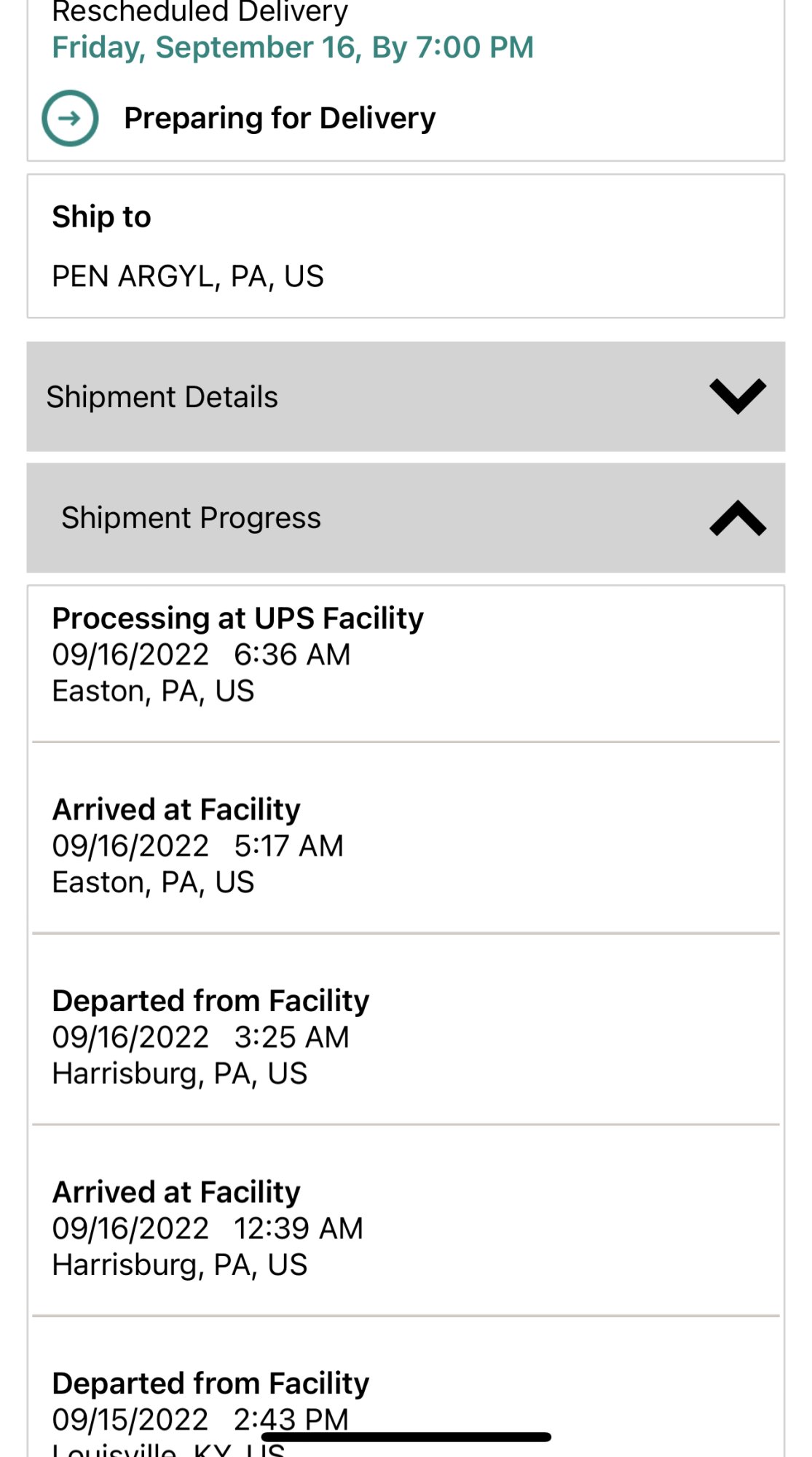The height and width of the screenshot is (1457, 812).
Task: Select Arrived at Facility Easton entry
Action: click(176, 809)
